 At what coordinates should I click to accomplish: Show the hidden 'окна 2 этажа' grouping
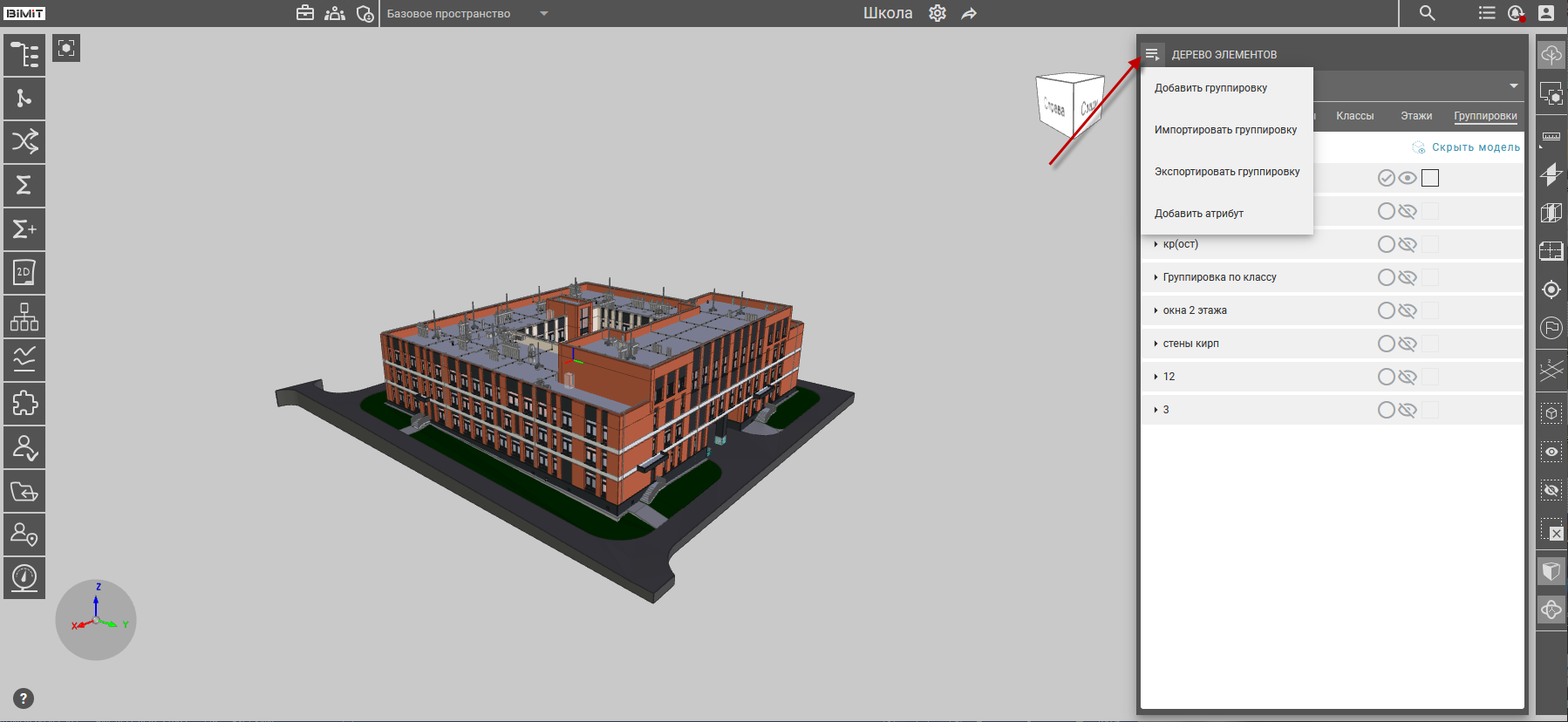pyautogui.click(x=1408, y=310)
